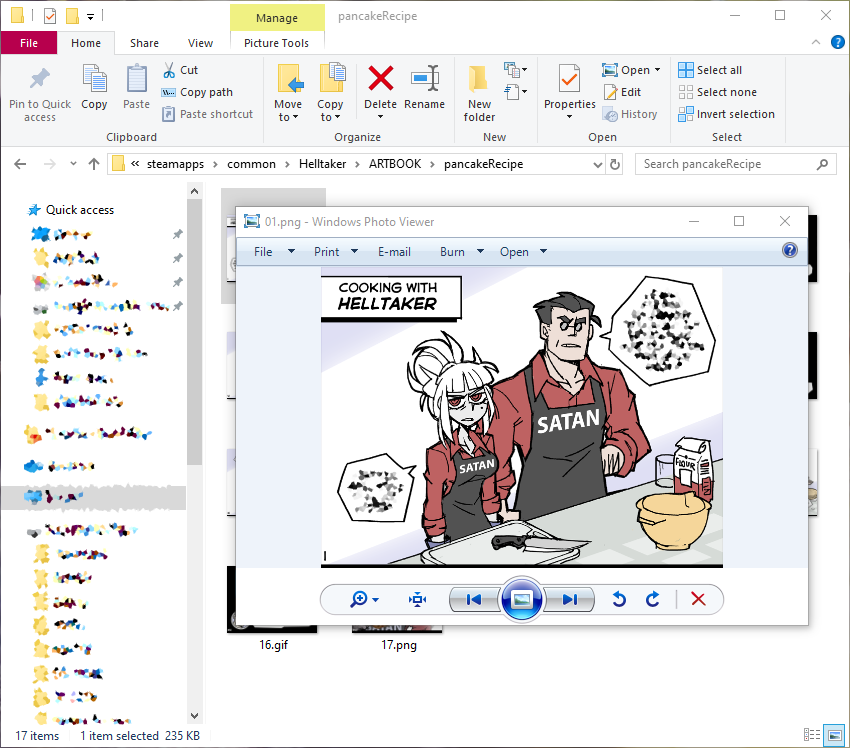Click the Paste clipboard icon
This screenshot has height=748, width=850.
coord(136,79)
